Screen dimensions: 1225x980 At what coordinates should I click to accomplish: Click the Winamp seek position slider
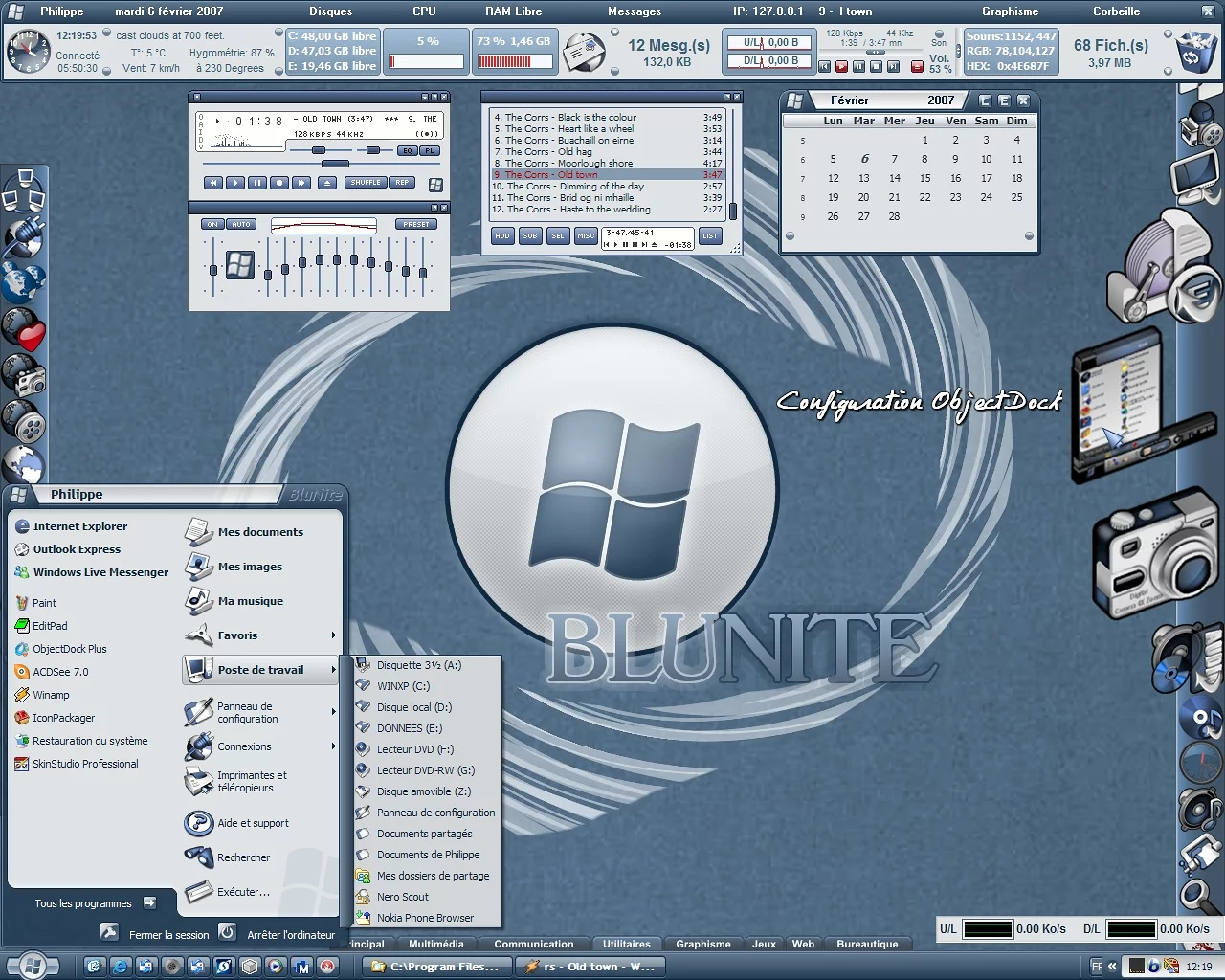(334, 164)
